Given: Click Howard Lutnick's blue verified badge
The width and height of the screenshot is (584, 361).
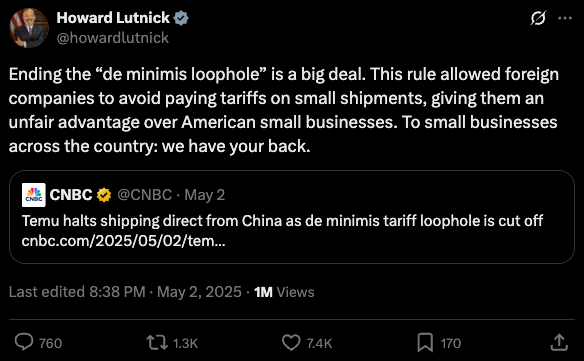Looking at the screenshot, I should (x=181, y=18).
